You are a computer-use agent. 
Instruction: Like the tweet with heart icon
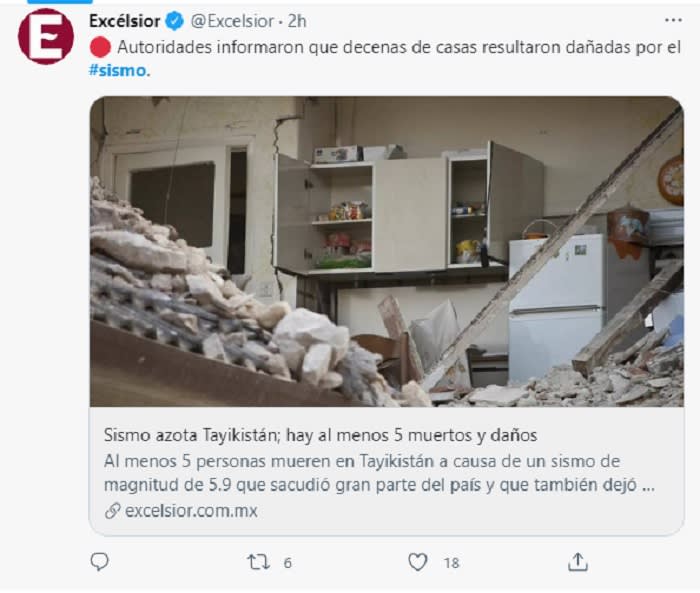click(x=418, y=562)
